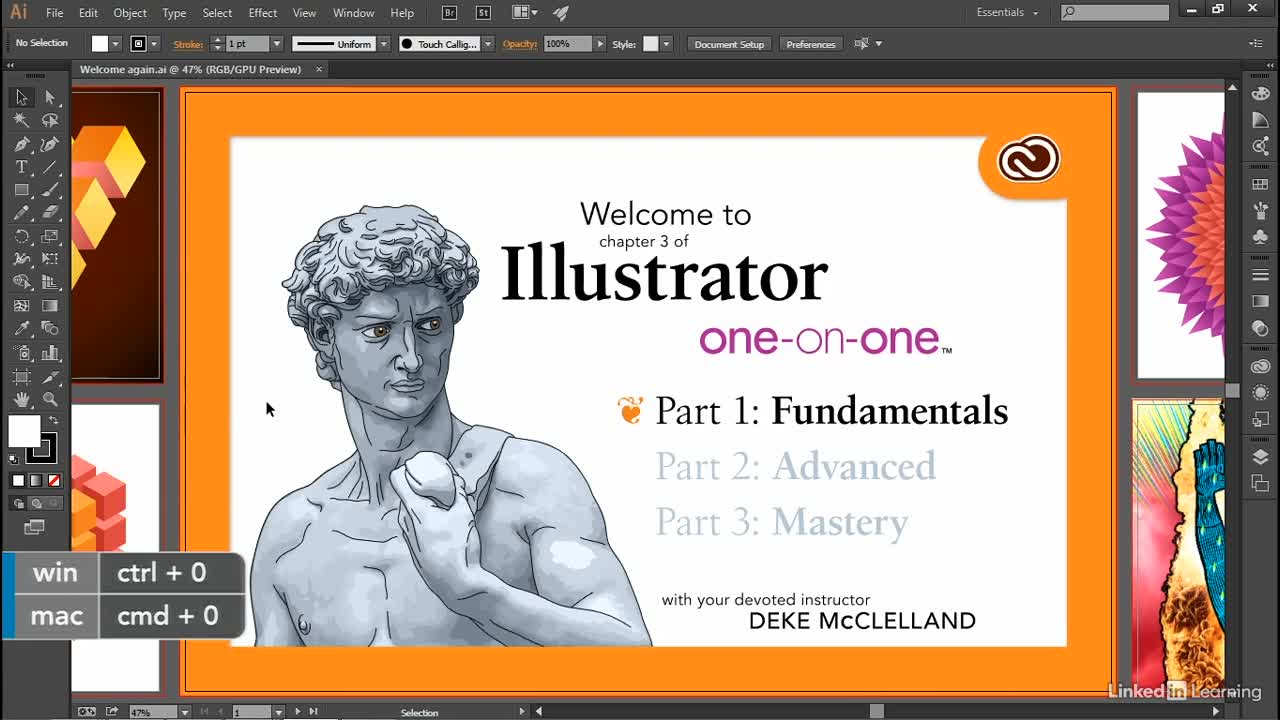Select the Lasso tool
The image size is (1280, 720).
pyautogui.click(x=50, y=120)
